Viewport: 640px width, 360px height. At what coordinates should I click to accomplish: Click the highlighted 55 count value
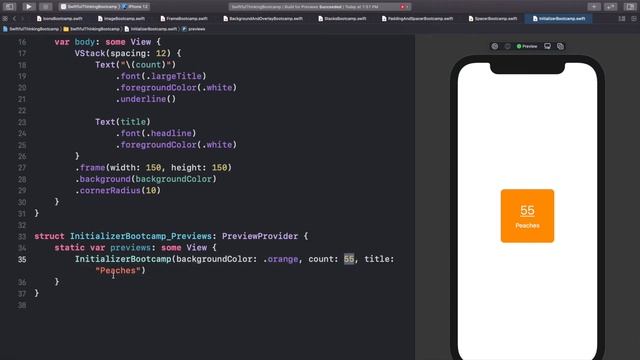coord(349,259)
